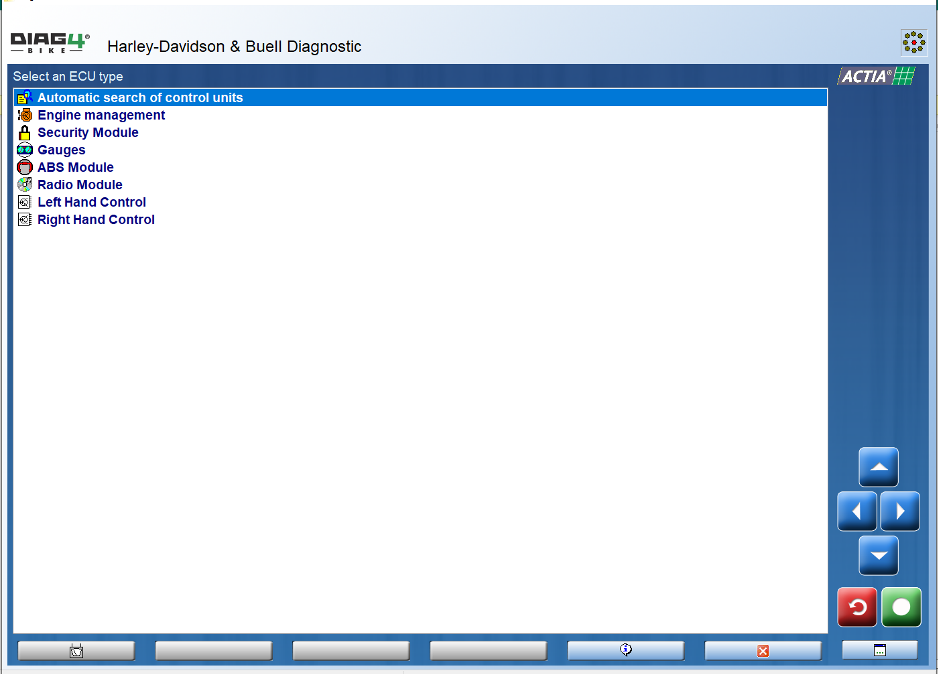Click the red back/return button
Screen dimensions: 938x674
point(857,607)
